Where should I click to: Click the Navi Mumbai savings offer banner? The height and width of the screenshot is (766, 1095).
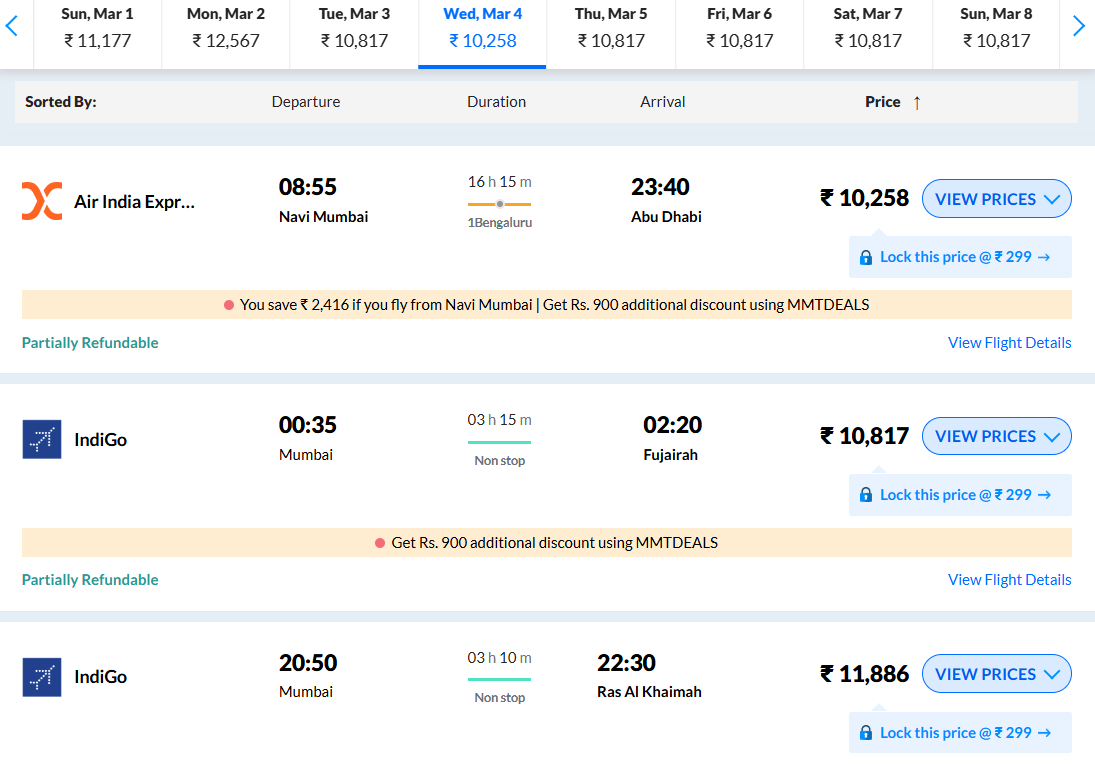point(547,305)
